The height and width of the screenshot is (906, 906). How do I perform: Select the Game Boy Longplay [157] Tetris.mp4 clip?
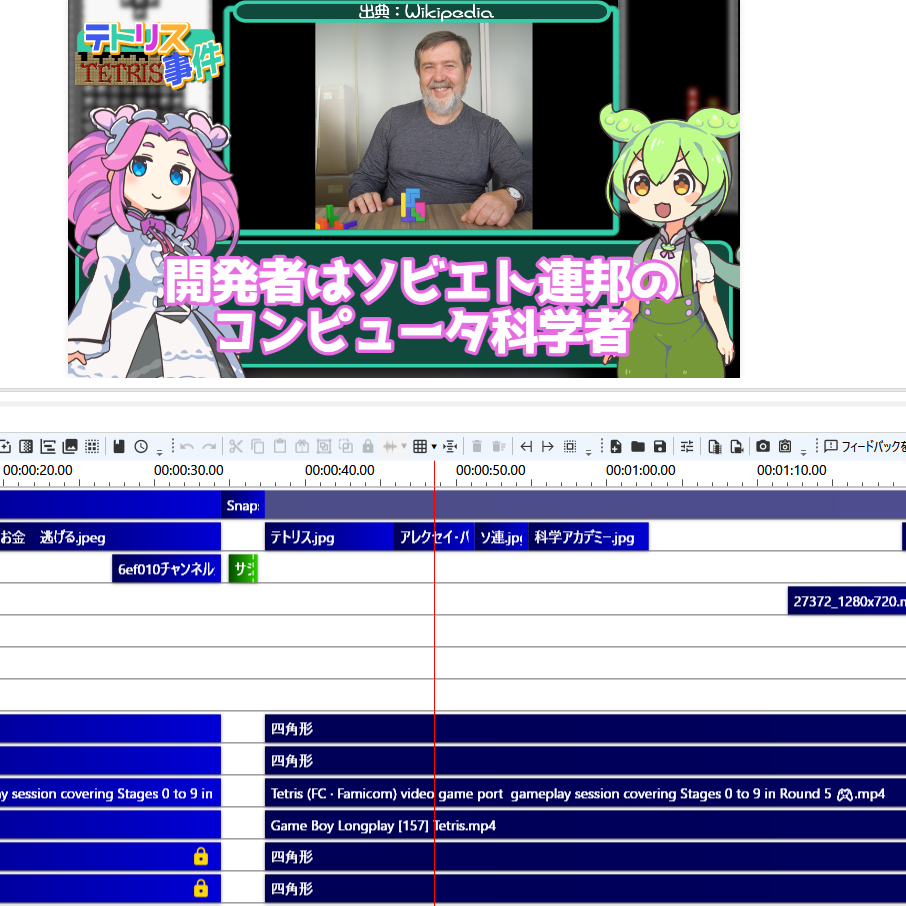tap(585, 825)
